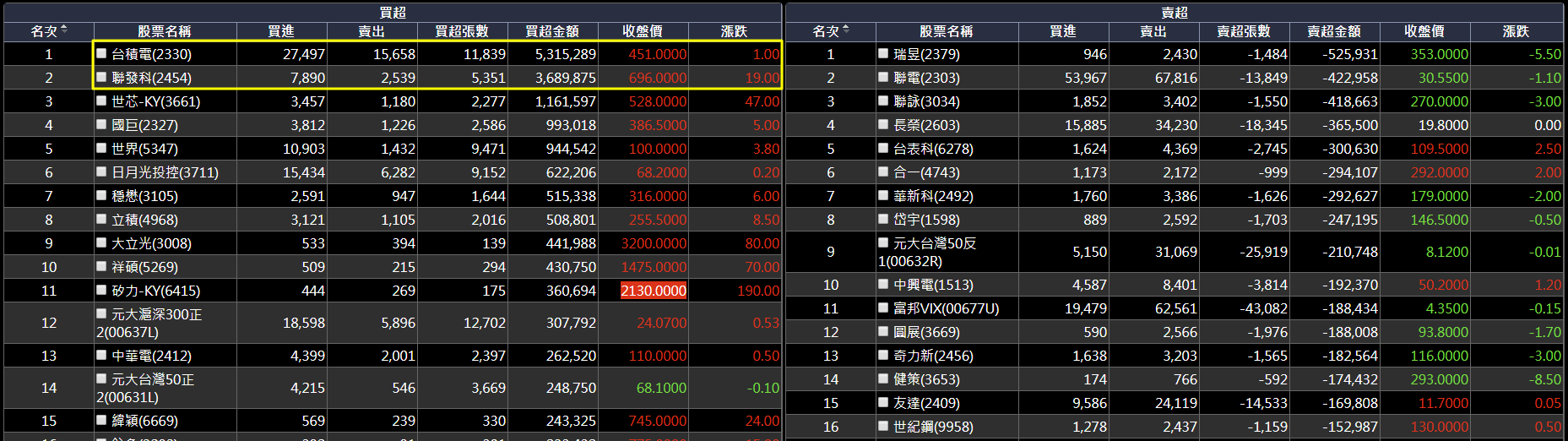Viewport: 1568px width, 441px height.
Task: Click the 名次 sort arrows in 買超 table
Action: pyautogui.click(x=64, y=30)
